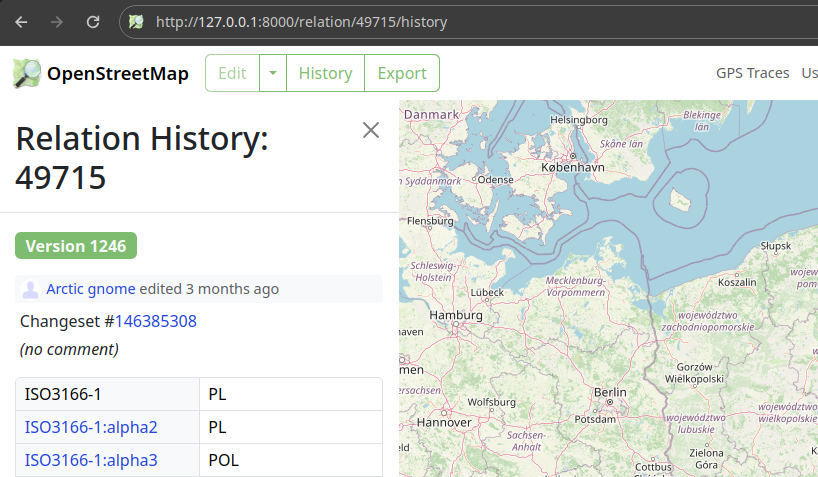Open GPS Traces in navigation
818x477 pixels.
coord(752,73)
